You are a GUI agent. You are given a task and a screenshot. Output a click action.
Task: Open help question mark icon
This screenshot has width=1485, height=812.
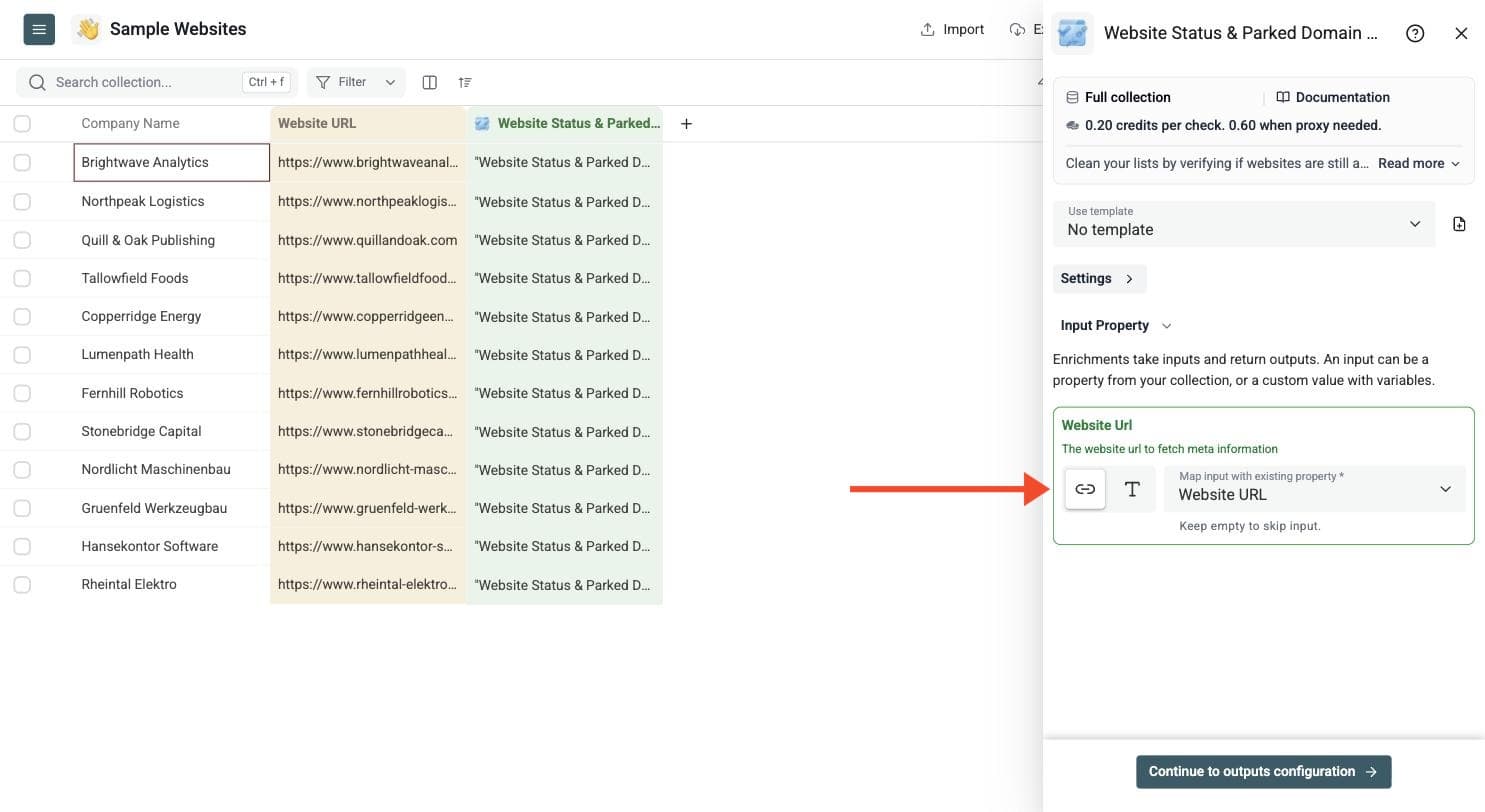[x=1415, y=33]
